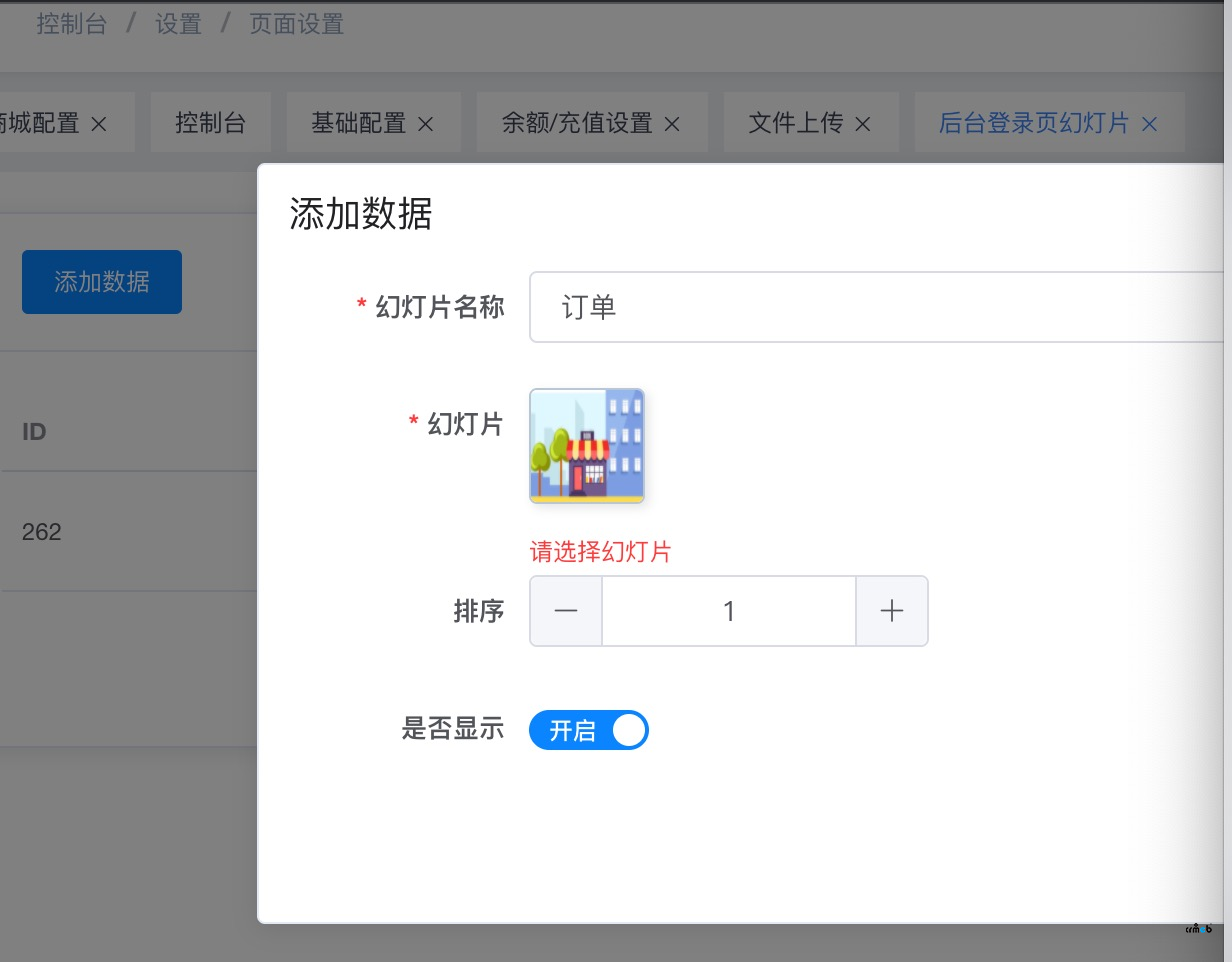Close the 商城配置 tab
This screenshot has width=1232, height=962.
(99, 124)
